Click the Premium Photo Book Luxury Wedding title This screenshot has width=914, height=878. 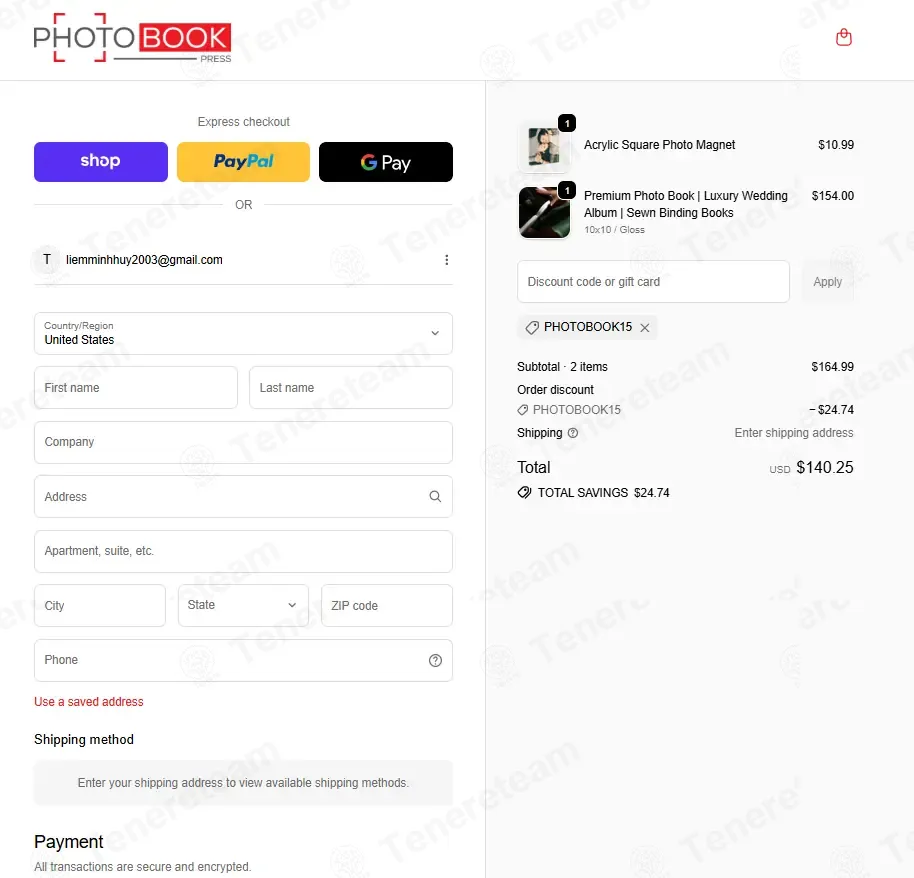(x=686, y=204)
